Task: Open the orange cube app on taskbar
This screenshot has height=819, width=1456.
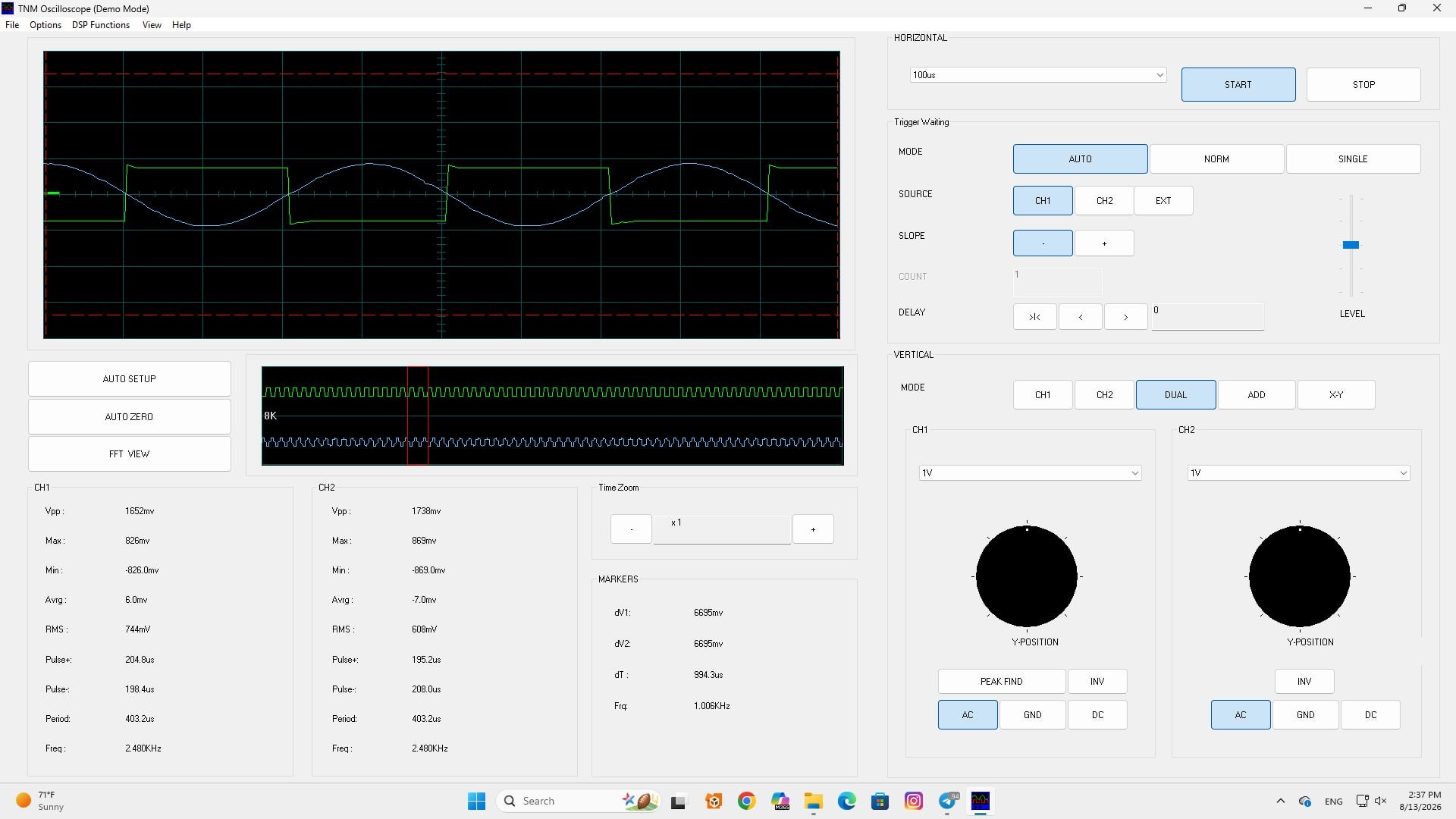Action: [x=714, y=801]
